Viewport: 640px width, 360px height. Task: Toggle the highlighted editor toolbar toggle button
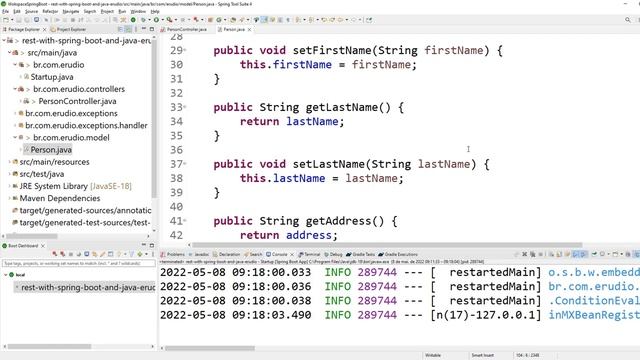pyautogui.click(x=264, y=20)
